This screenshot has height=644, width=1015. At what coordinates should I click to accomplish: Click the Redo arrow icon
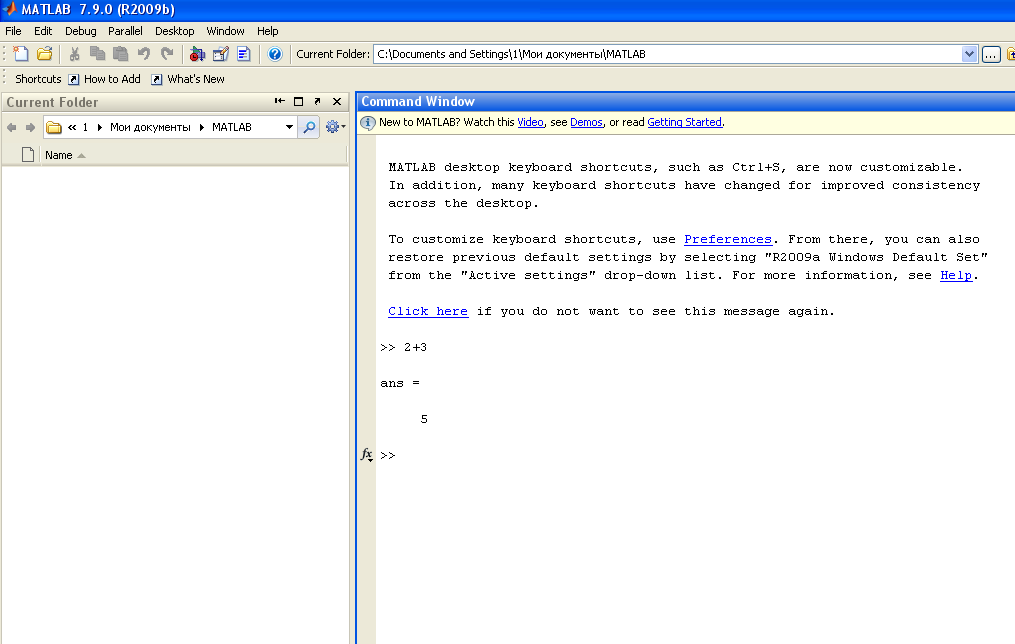[167, 54]
